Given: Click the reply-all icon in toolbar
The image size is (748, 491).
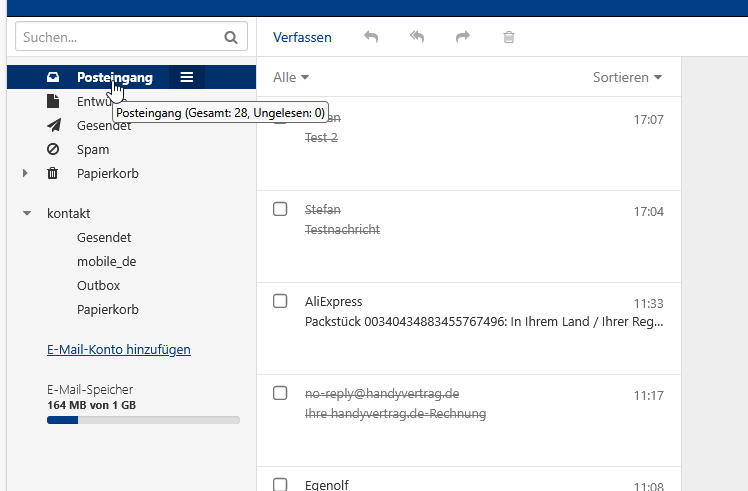Looking at the screenshot, I should click(417, 37).
